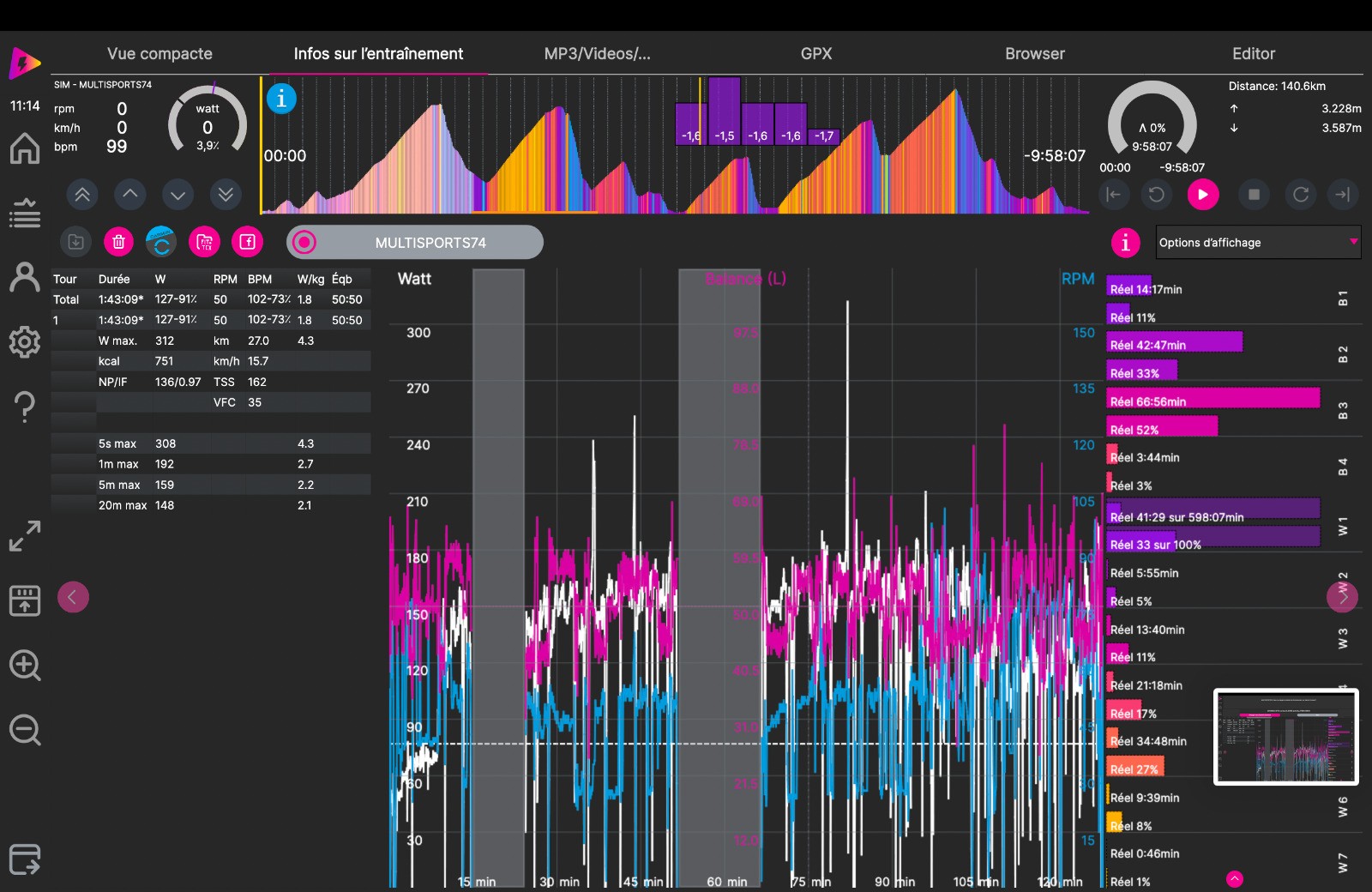
Task: Enter fullscreen with the expand arrows icon
Action: tap(25, 536)
